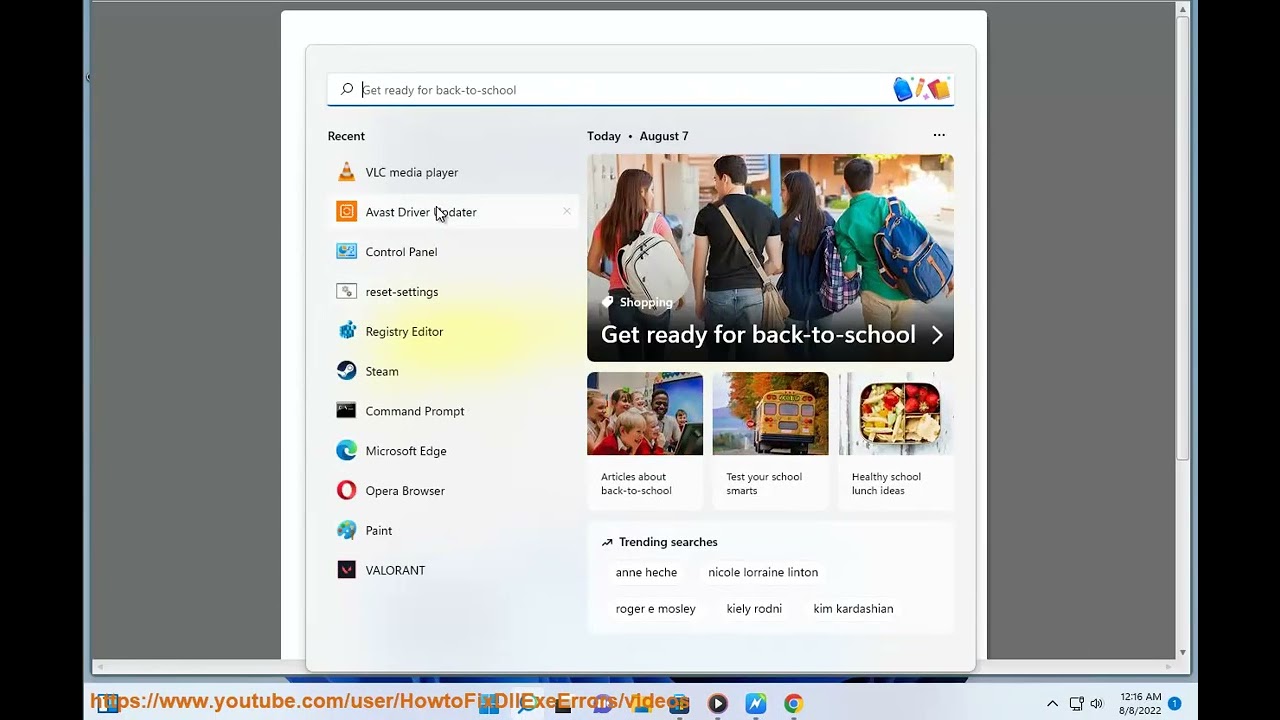Search trending term roger e mosley

coord(655,608)
